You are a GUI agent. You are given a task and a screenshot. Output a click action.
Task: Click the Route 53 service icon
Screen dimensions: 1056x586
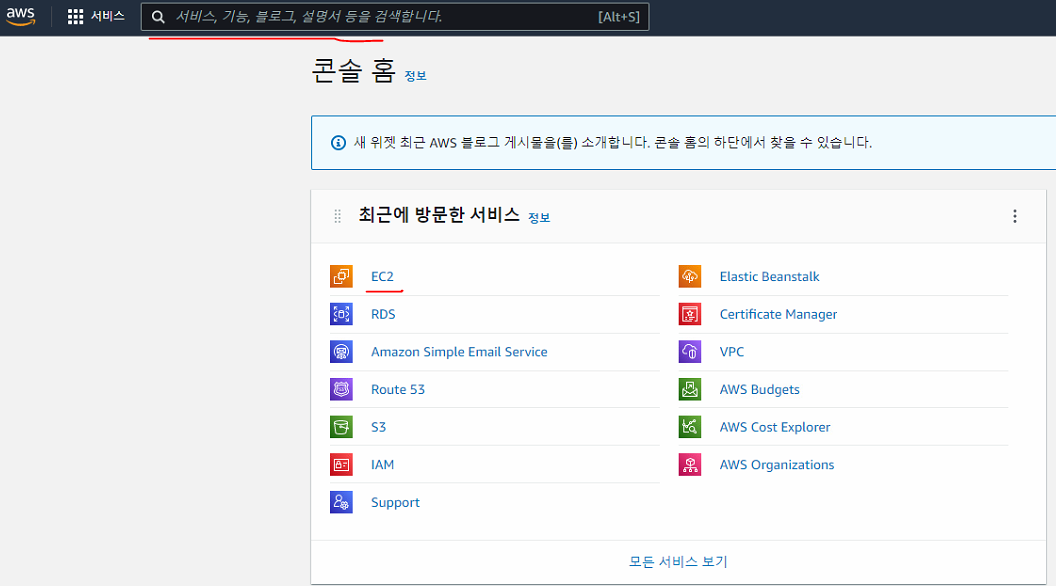(x=341, y=389)
